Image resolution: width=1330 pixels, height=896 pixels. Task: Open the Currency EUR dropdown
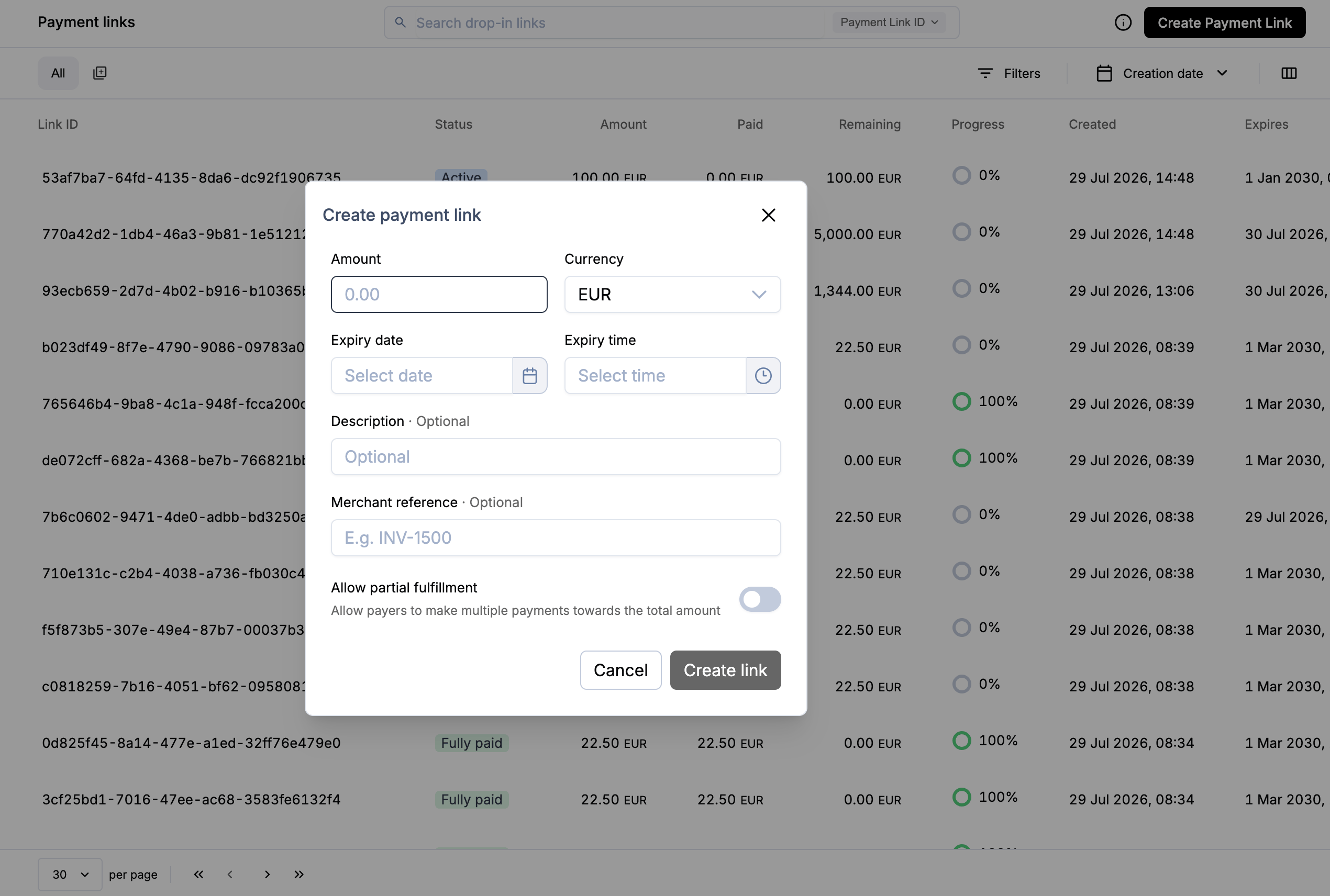pos(672,294)
